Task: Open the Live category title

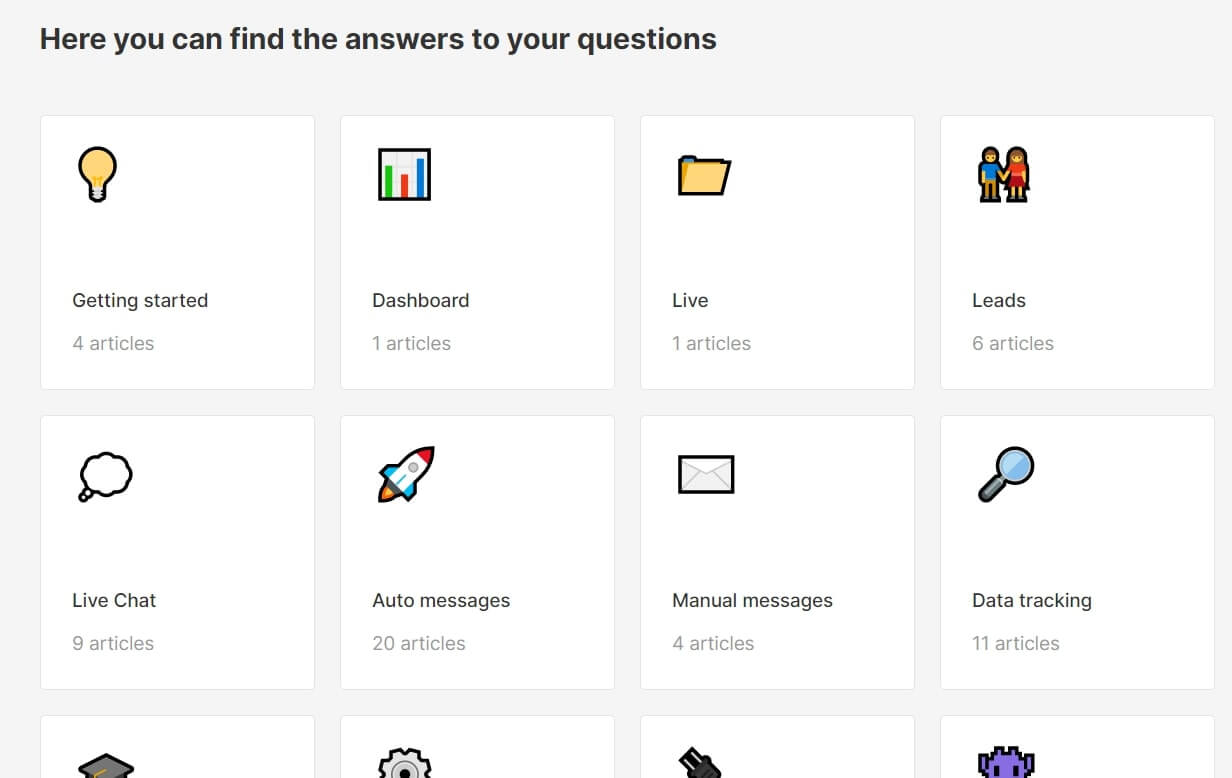Action: point(690,300)
